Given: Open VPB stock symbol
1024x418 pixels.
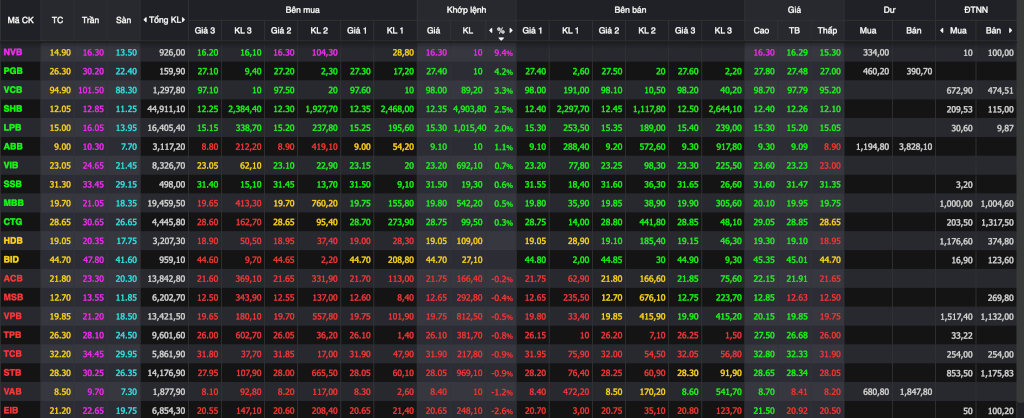Looking at the screenshot, I should point(12,316).
